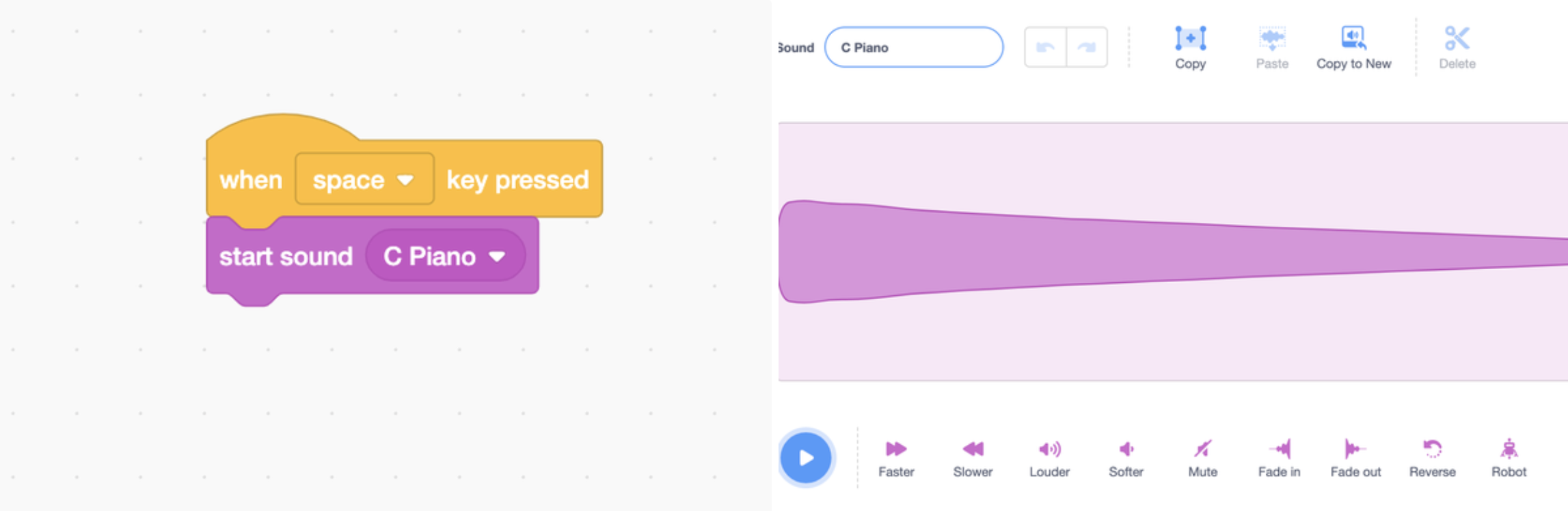The image size is (1568, 511).
Task: Reverse the C Piano sound
Action: tap(1432, 449)
